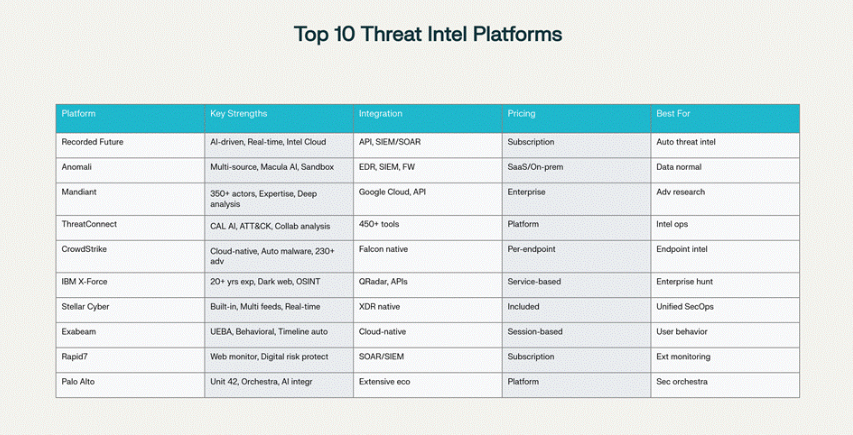
Task: Select the "UEBA, Behavioral, Timeline auto" cell
Action: pyautogui.click(x=269, y=331)
